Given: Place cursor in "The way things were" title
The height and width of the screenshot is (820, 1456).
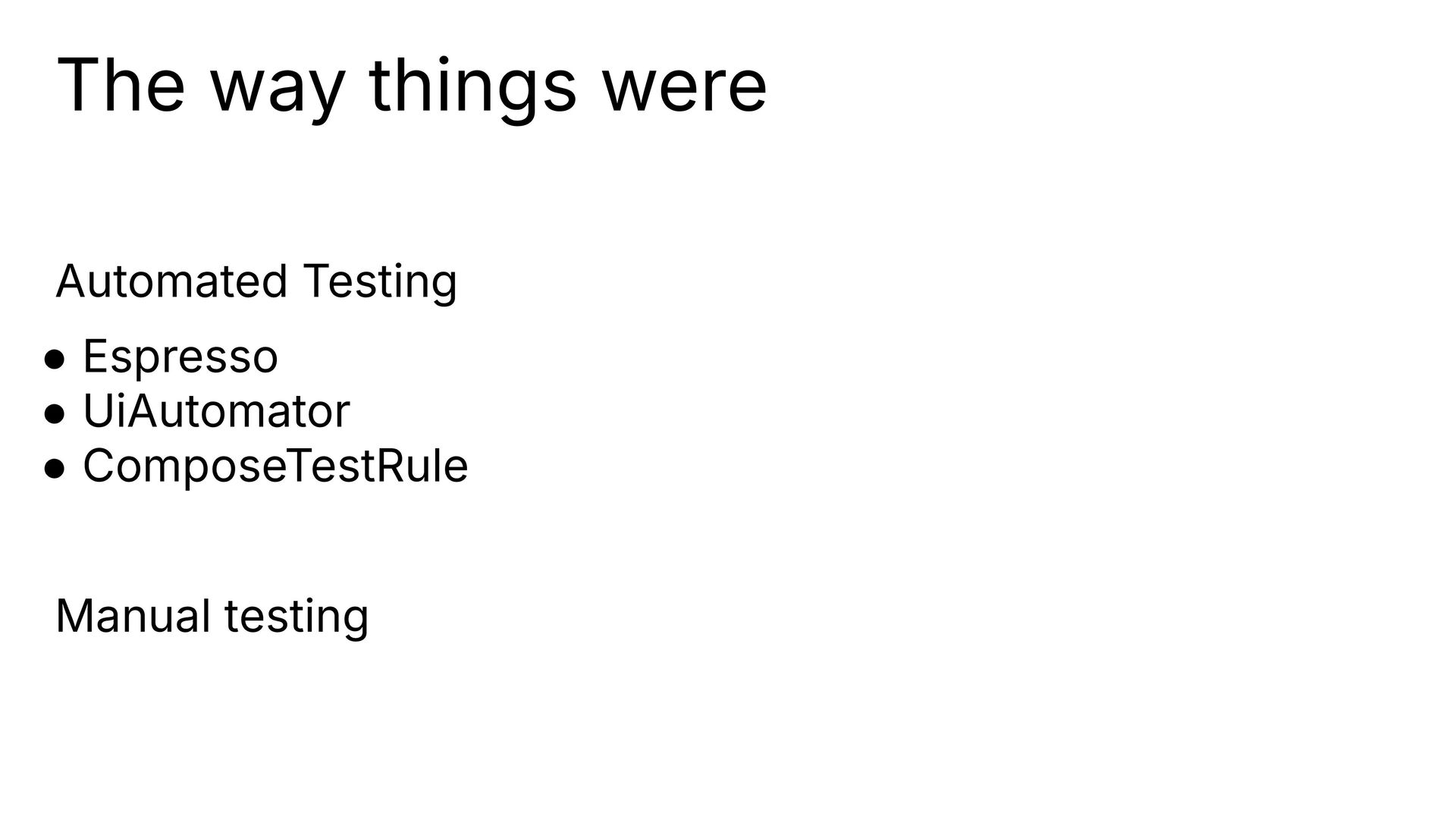Looking at the screenshot, I should (x=412, y=90).
